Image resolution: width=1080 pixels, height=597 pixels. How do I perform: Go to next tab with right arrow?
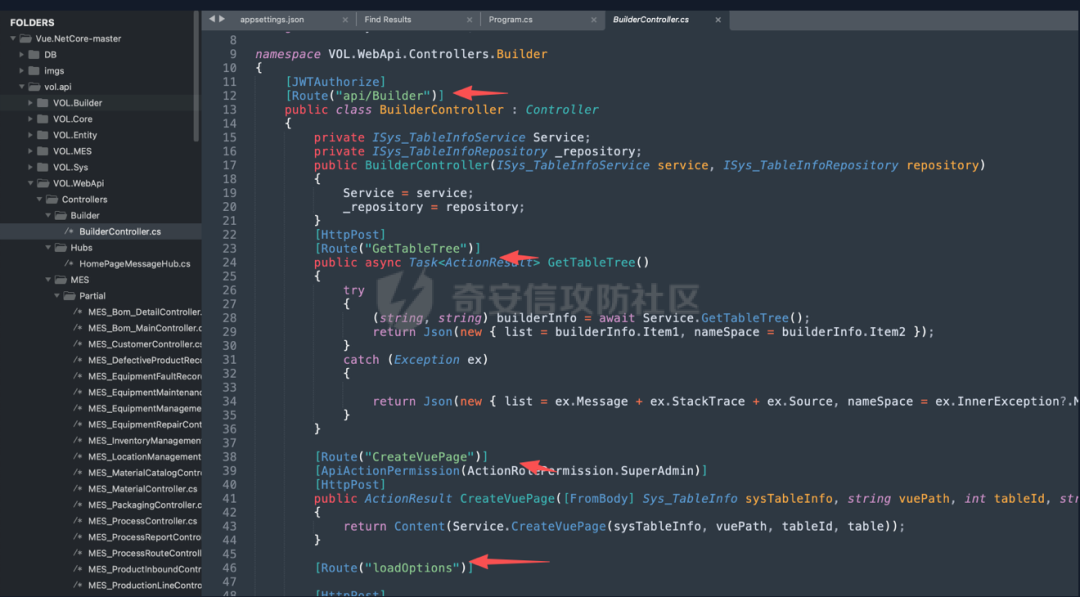(x=222, y=19)
